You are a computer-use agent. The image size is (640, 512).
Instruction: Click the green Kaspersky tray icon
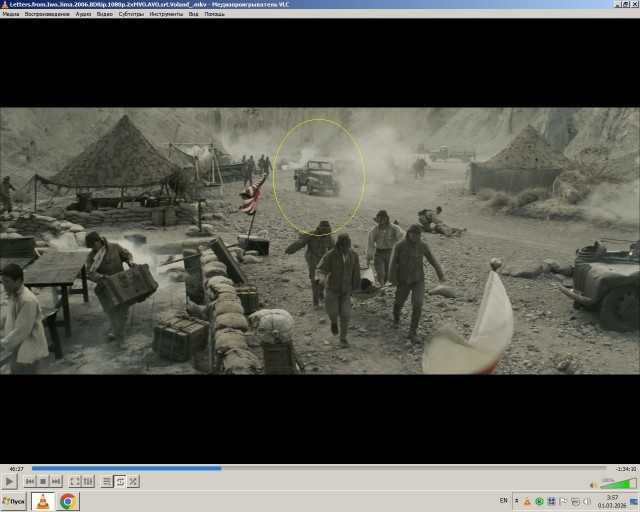tap(539, 501)
